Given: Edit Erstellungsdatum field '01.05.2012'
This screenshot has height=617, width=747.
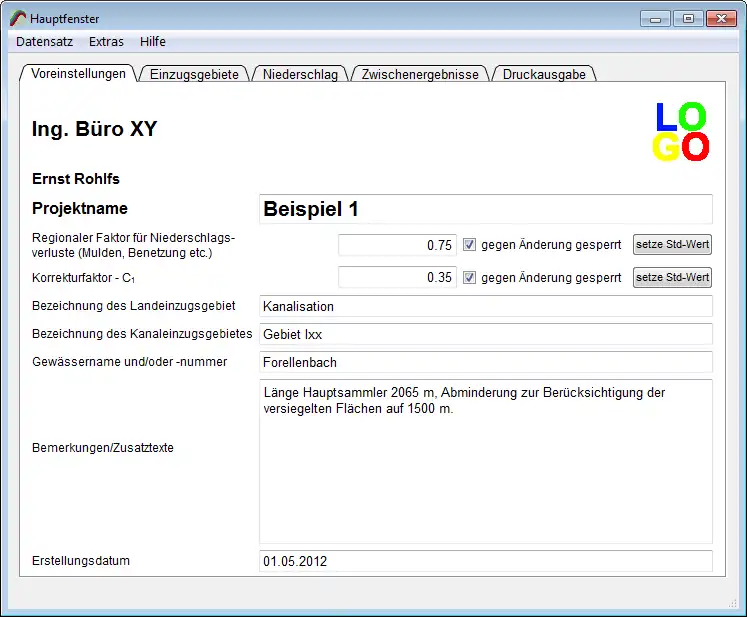Looking at the screenshot, I should click(x=485, y=561).
